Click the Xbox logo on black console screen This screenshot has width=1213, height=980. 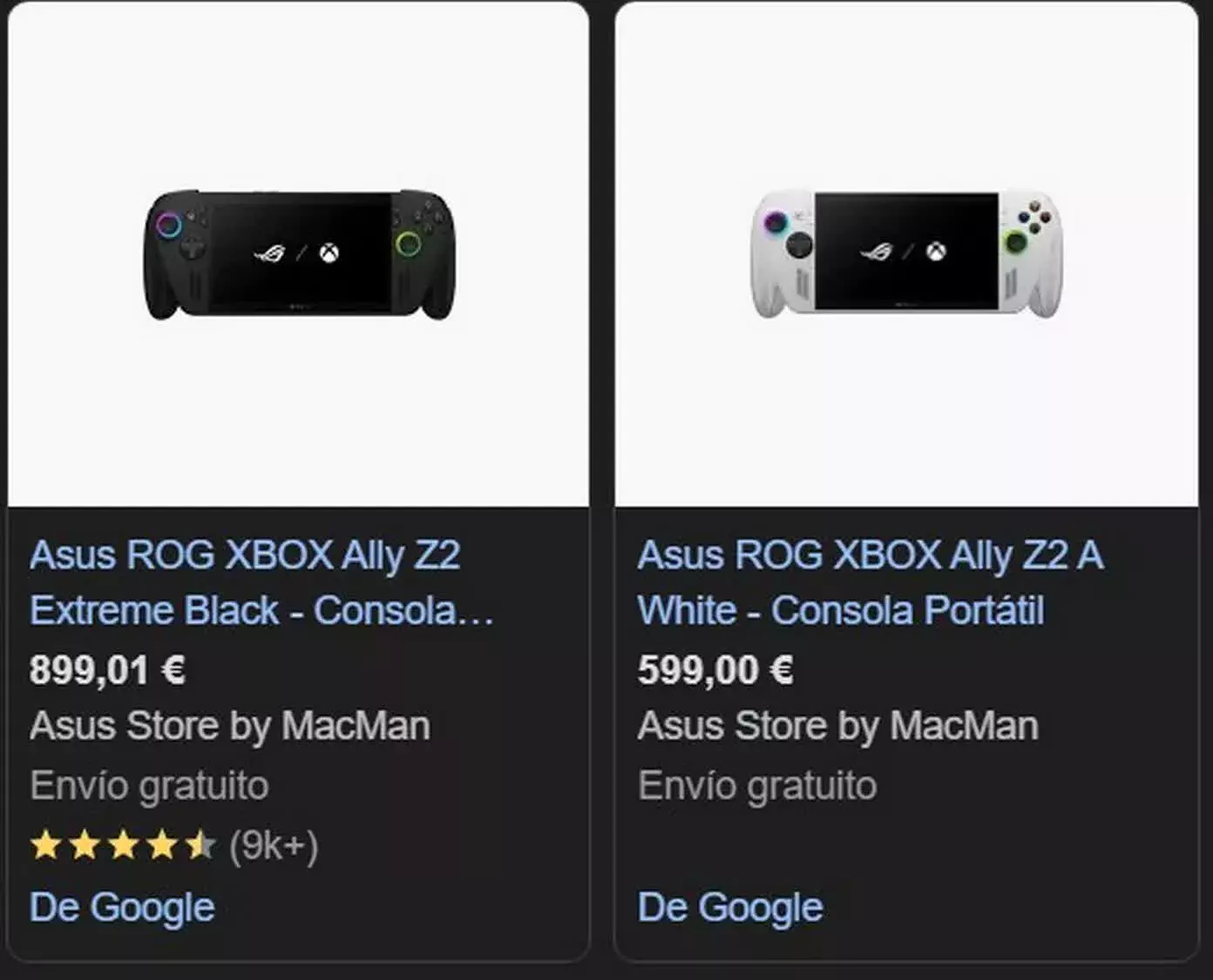tap(329, 253)
